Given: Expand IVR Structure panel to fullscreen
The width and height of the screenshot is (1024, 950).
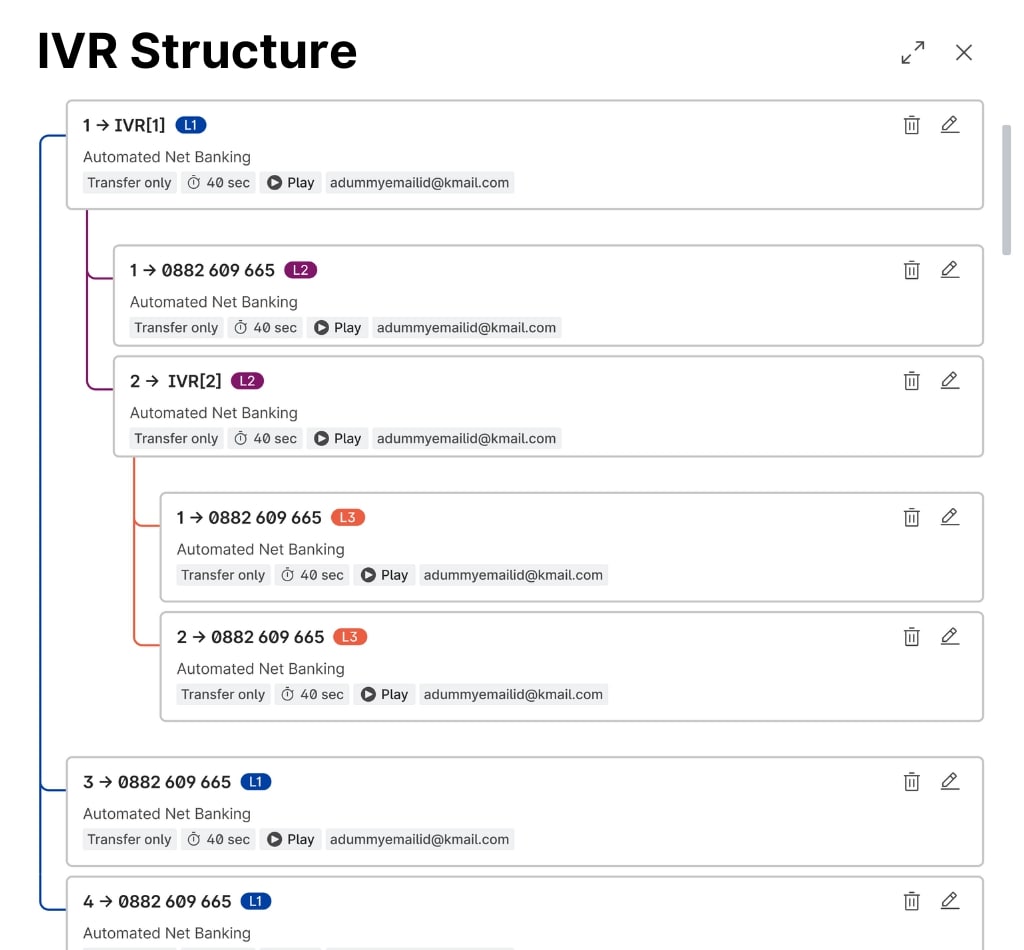Looking at the screenshot, I should (x=912, y=53).
